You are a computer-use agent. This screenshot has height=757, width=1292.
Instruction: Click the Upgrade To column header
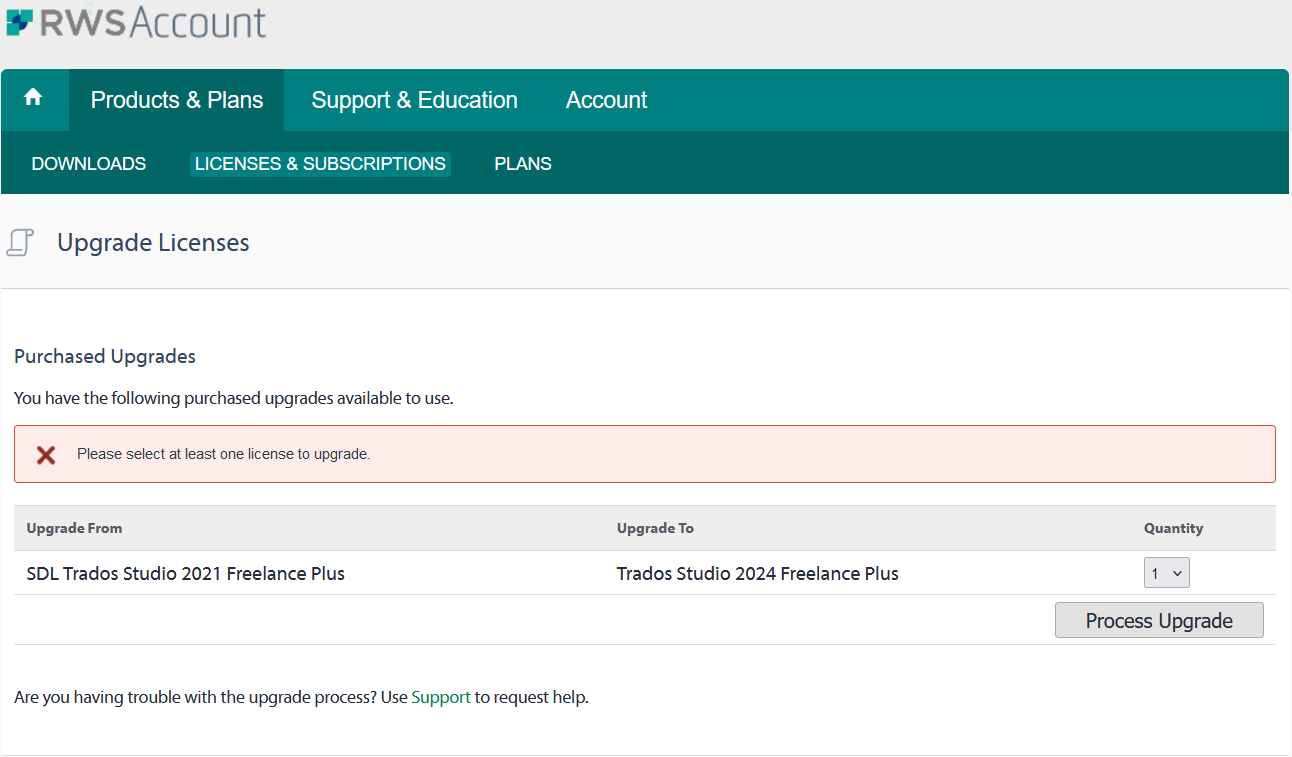click(x=655, y=528)
